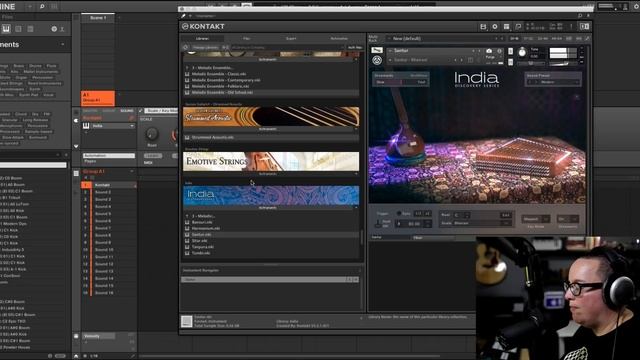
Task: Adjust the instrument Tune knob
Action: point(522,52)
